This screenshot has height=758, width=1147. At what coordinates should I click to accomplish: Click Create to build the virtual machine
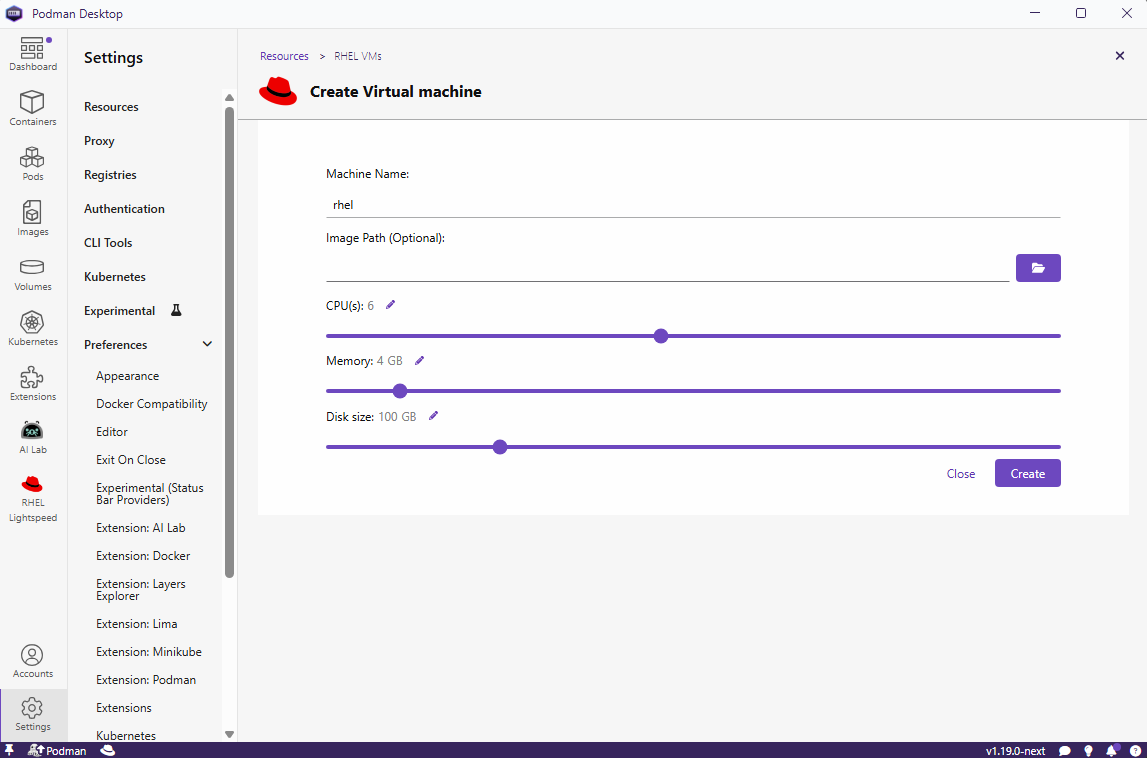tap(1027, 473)
